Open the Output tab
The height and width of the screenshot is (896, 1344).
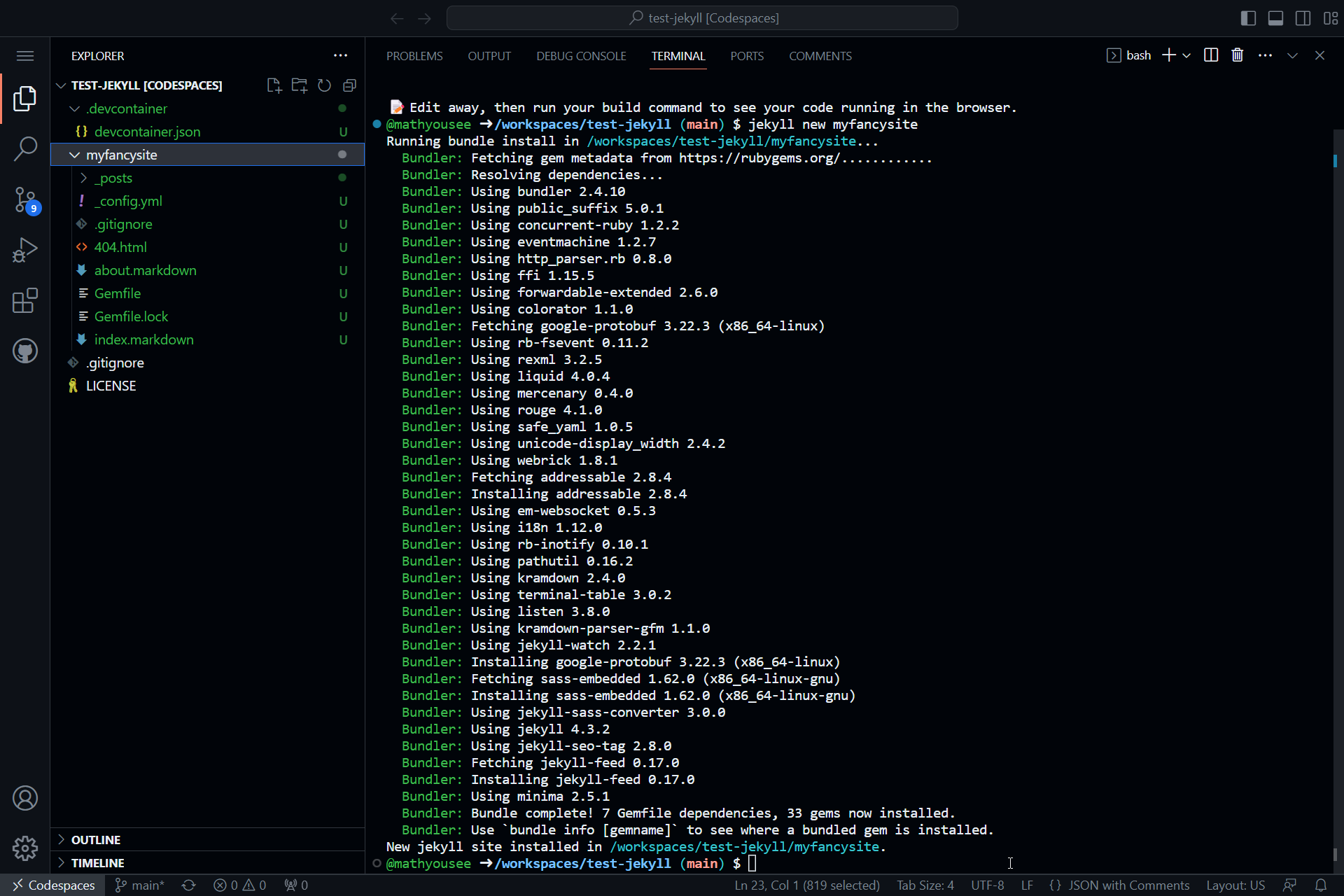pos(489,56)
